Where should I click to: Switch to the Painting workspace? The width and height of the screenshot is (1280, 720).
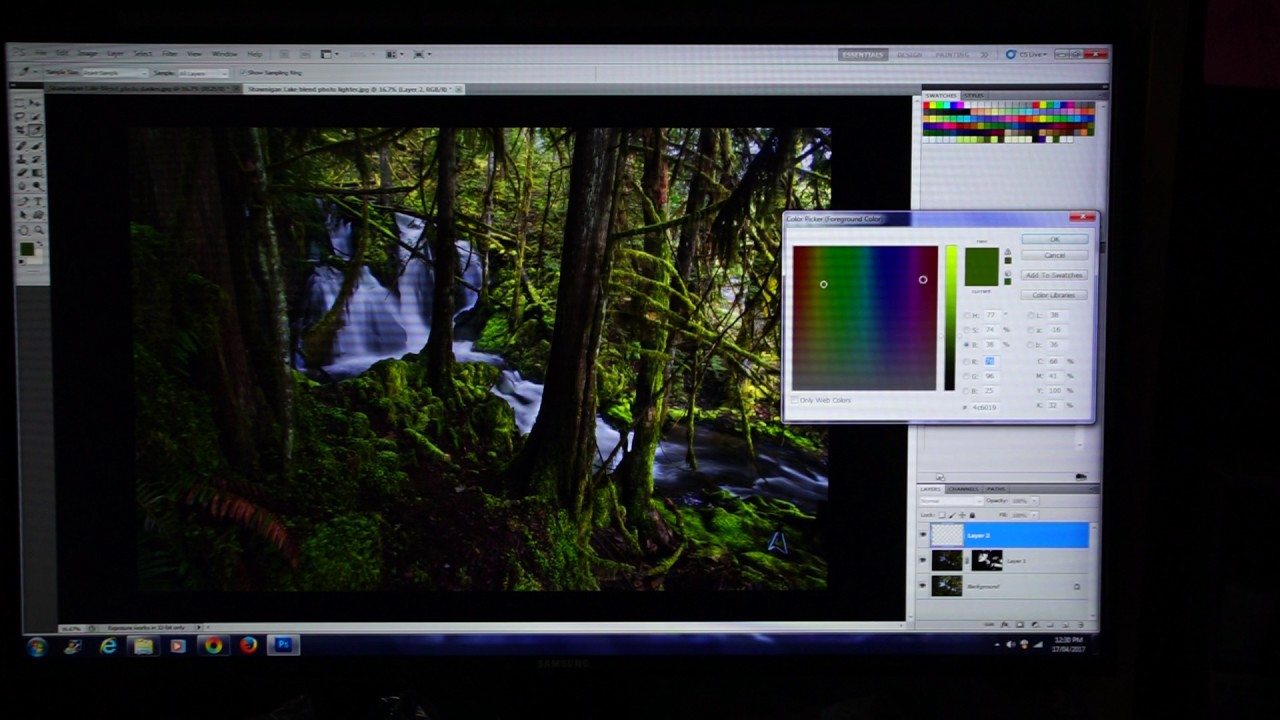point(952,55)
